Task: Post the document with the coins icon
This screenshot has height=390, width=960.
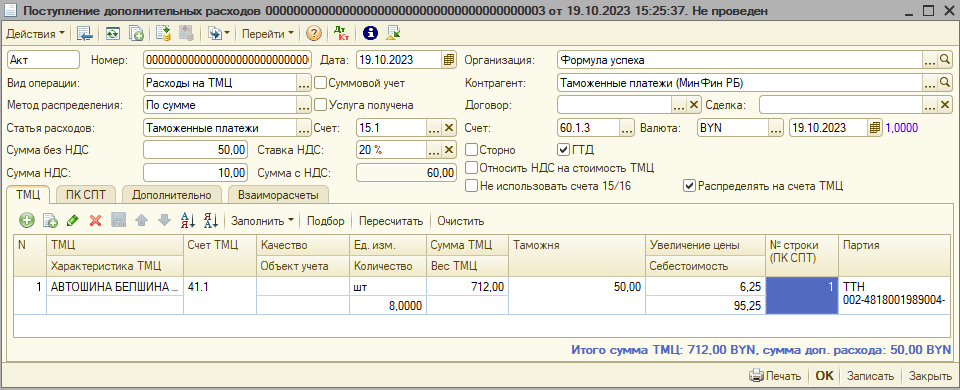Action: click(163, 34)
